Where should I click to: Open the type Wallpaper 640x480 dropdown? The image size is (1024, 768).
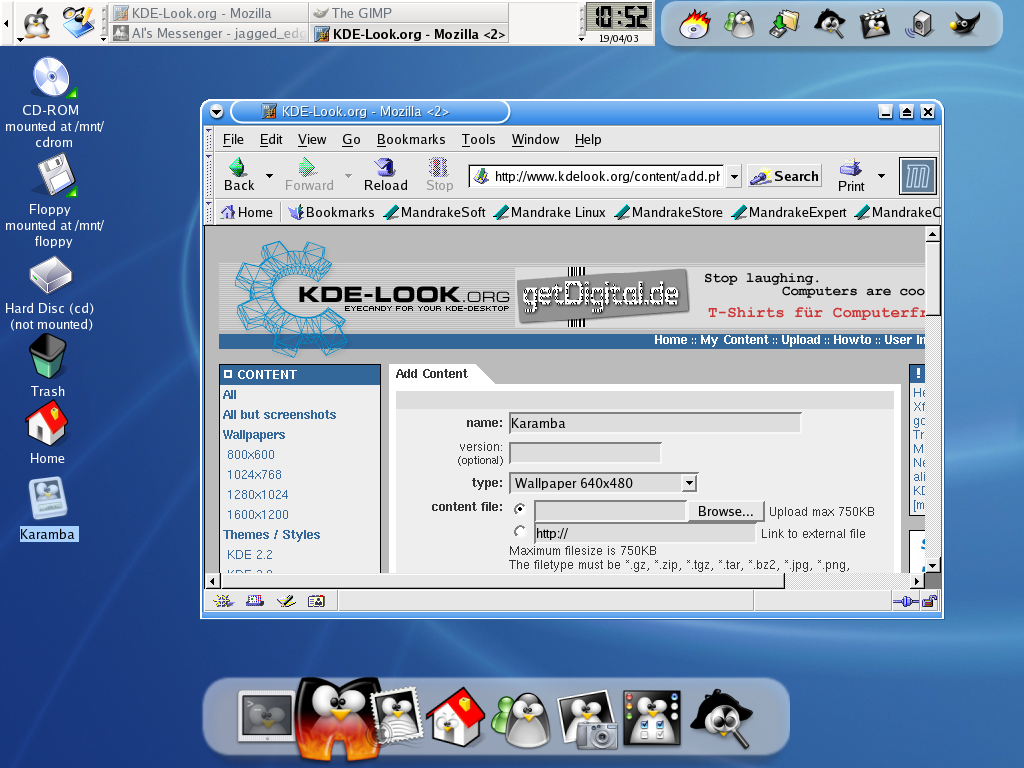tap(603, 483)
